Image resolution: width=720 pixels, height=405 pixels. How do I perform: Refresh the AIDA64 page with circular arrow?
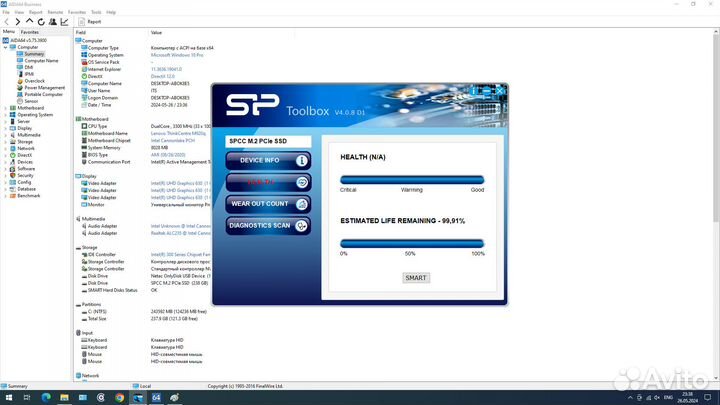[x=41, y=22]
